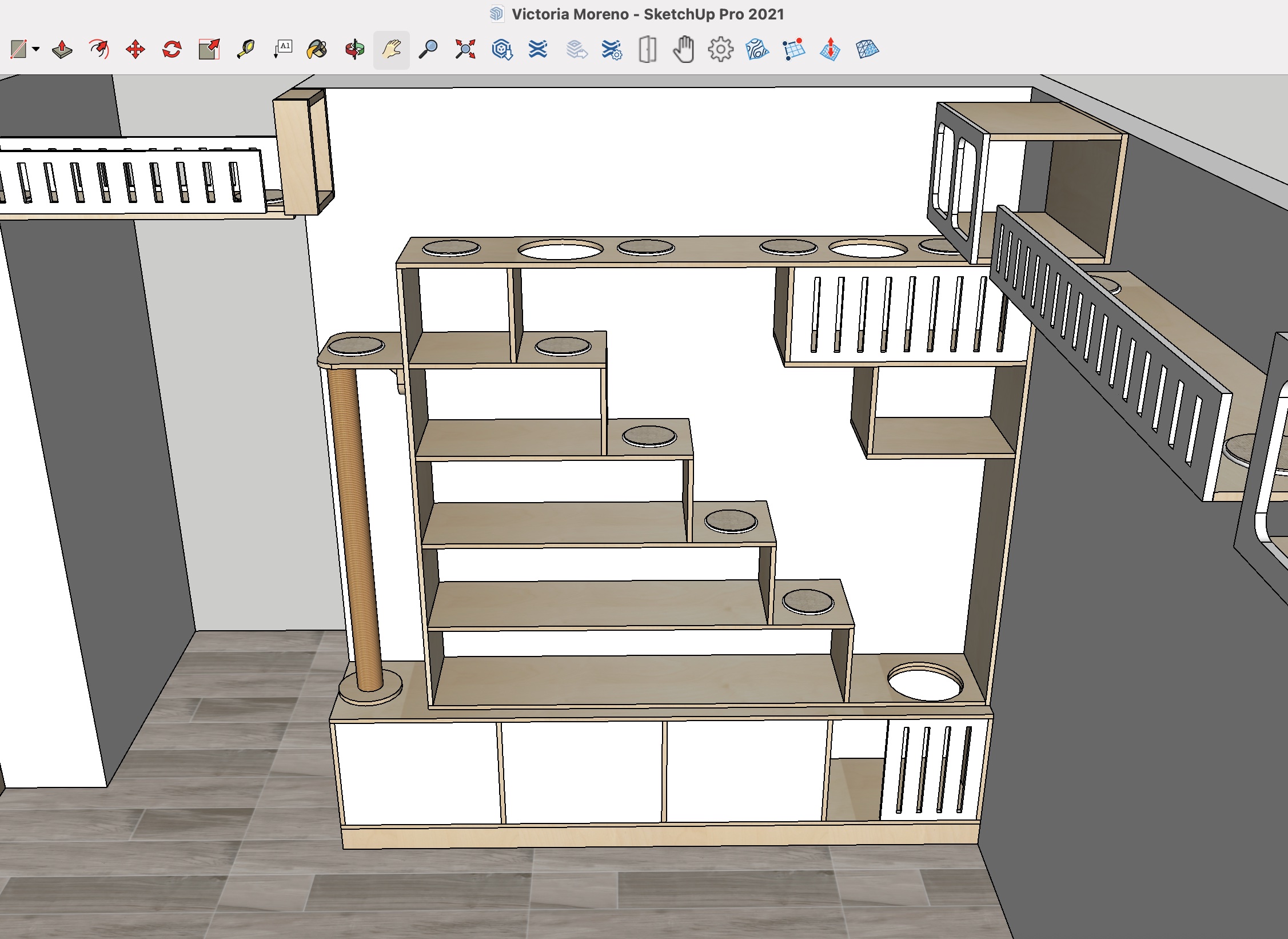The height and width of the screenshot is (939, 1288).
Task: Select the Move tool
Action: [135, 49]
